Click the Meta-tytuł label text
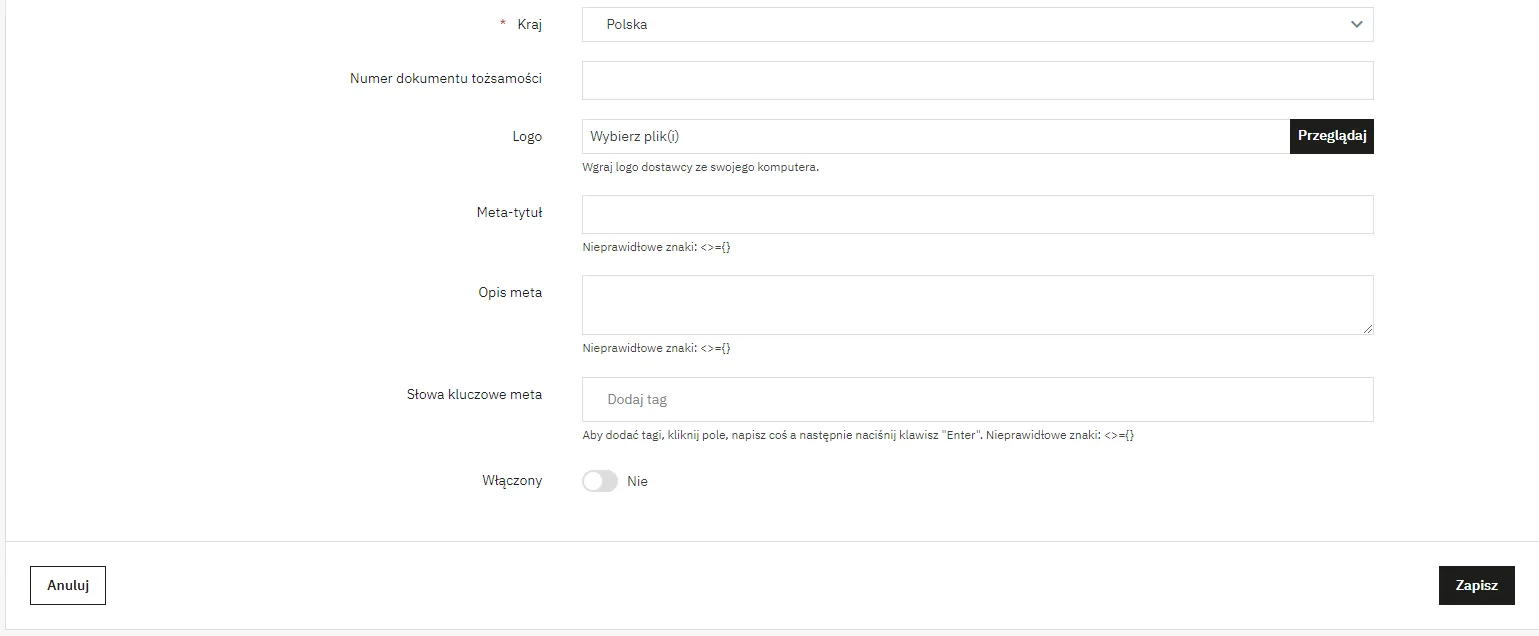Screen dimensions: 1539x636 tap(510, 212)
